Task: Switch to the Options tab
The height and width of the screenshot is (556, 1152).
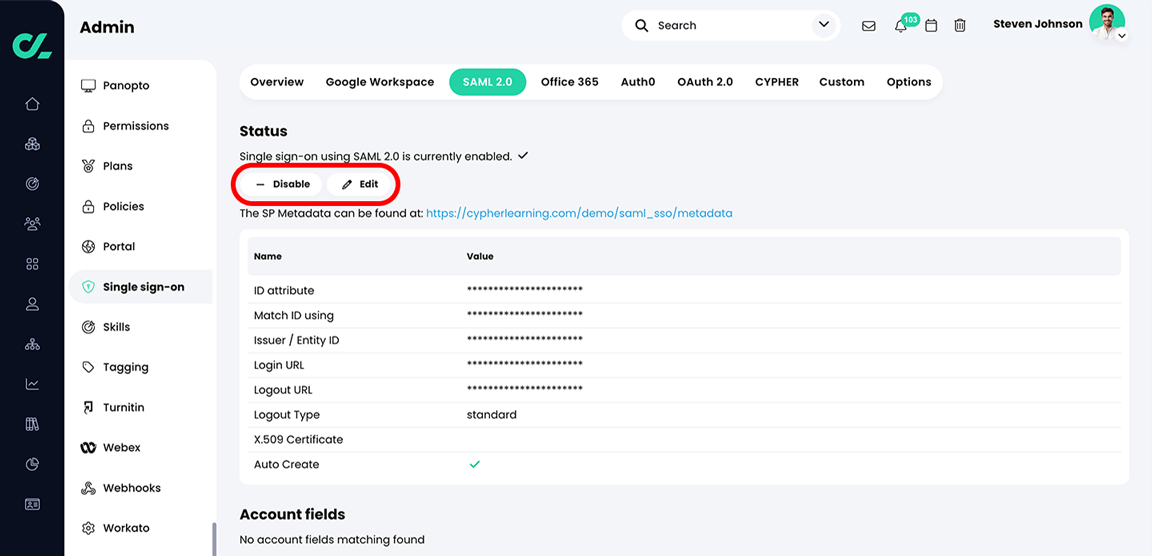Action: 909,82
